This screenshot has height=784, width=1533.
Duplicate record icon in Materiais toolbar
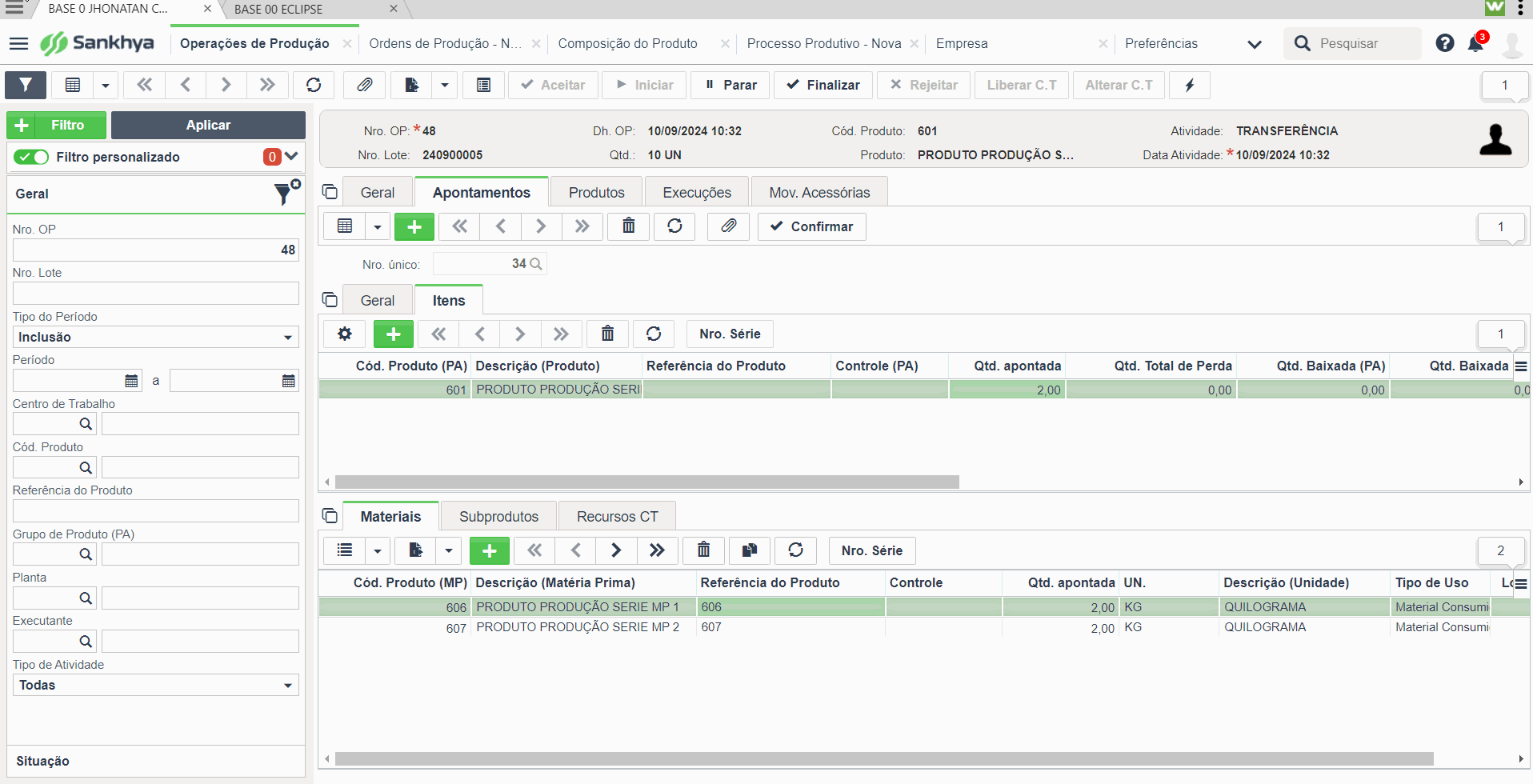click(x=750, y=550)
